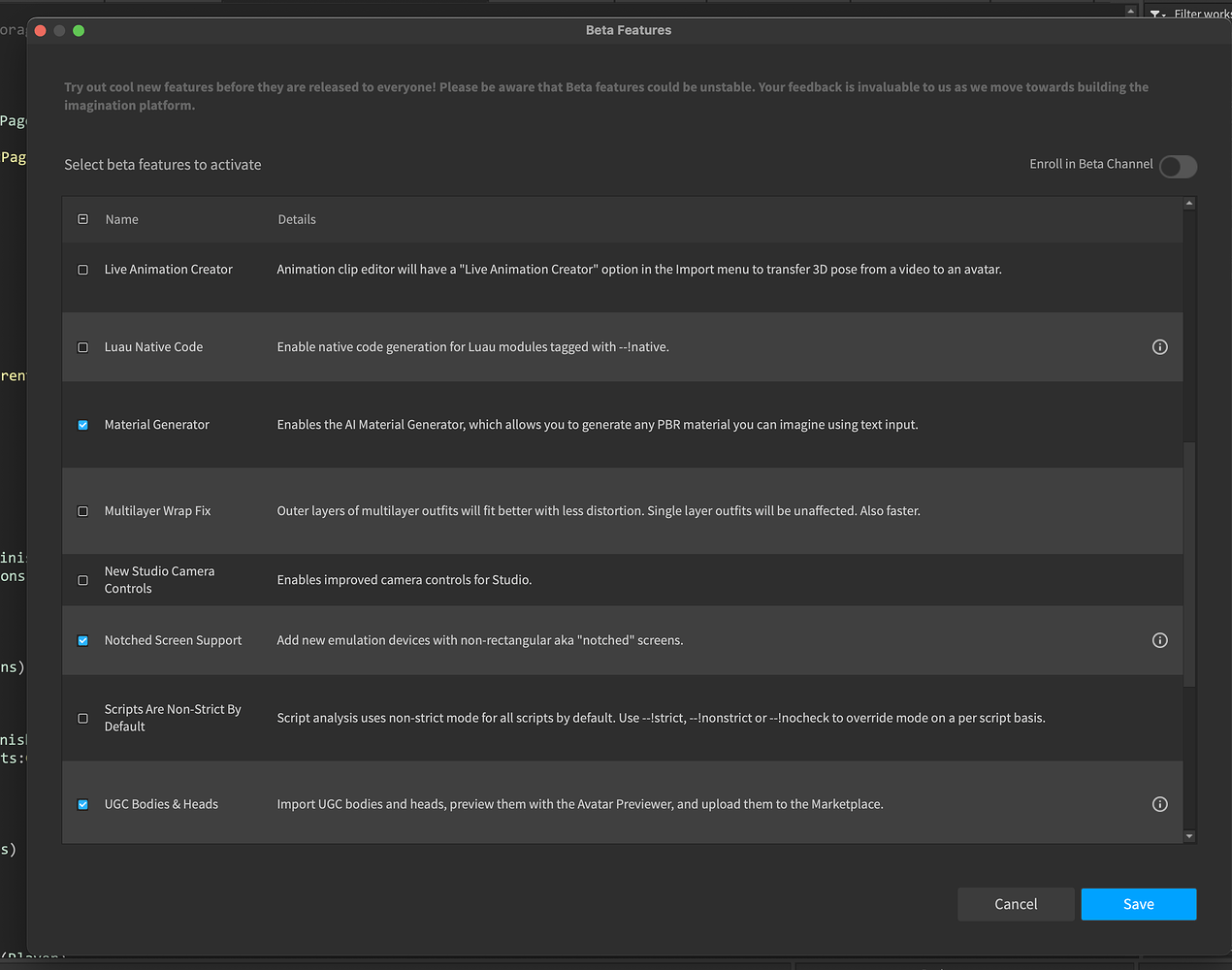Screen dimensions: 1232x970
Task: Click the scroll-up arrow of the feature list
Action: [1188, 203]
